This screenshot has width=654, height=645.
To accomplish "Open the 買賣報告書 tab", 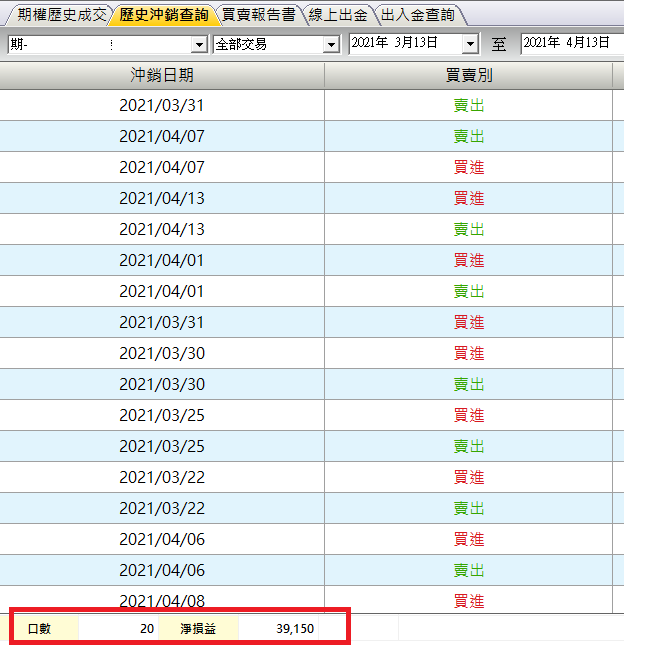I will (259, 15).
